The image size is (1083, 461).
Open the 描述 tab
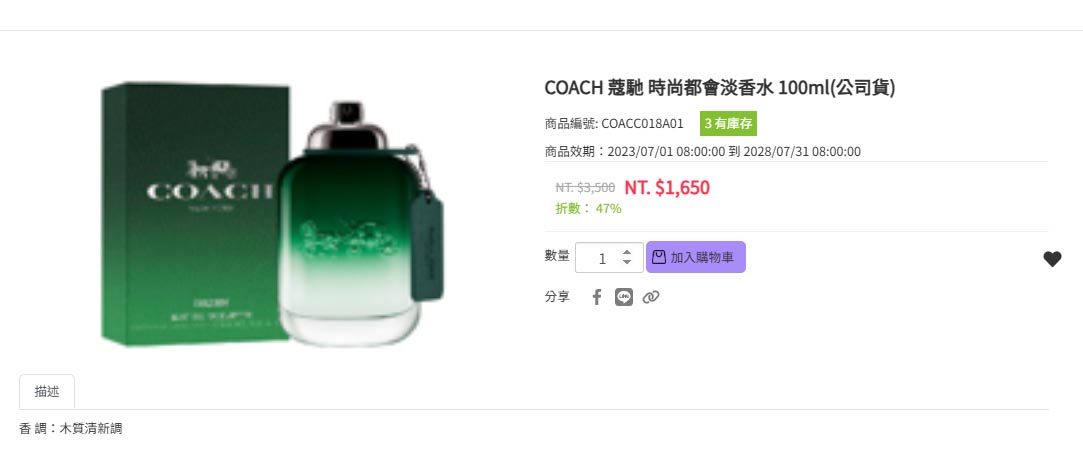(47, 391)
